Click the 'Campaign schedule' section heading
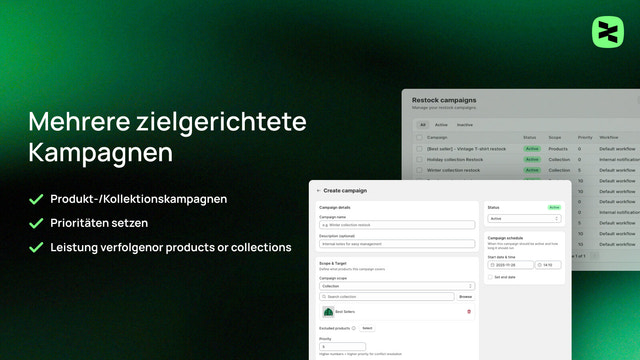The height and width of the screenshot is (360, 640). coord(505,238)
